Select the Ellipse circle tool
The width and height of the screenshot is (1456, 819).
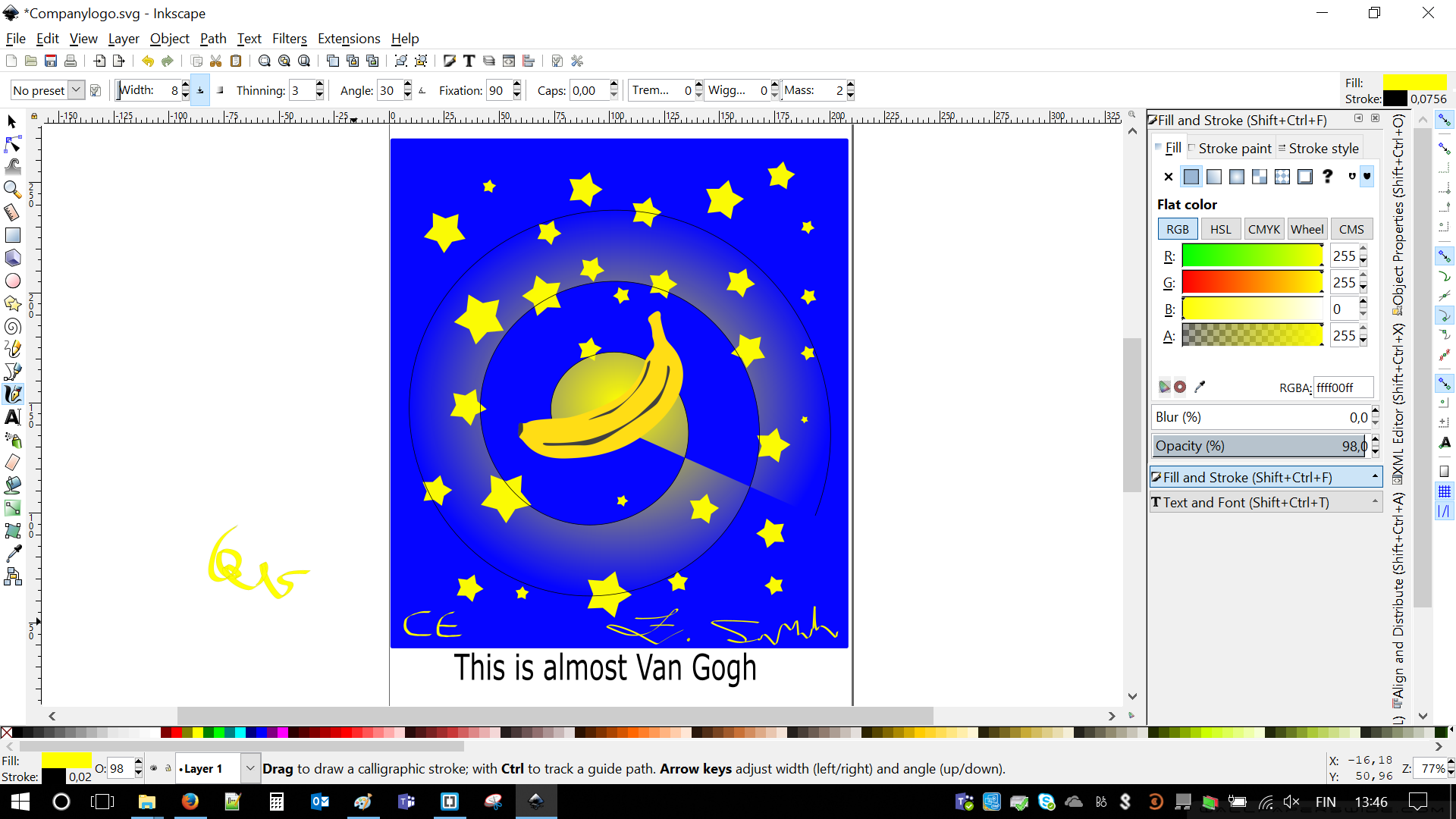(x=12, y=281)
